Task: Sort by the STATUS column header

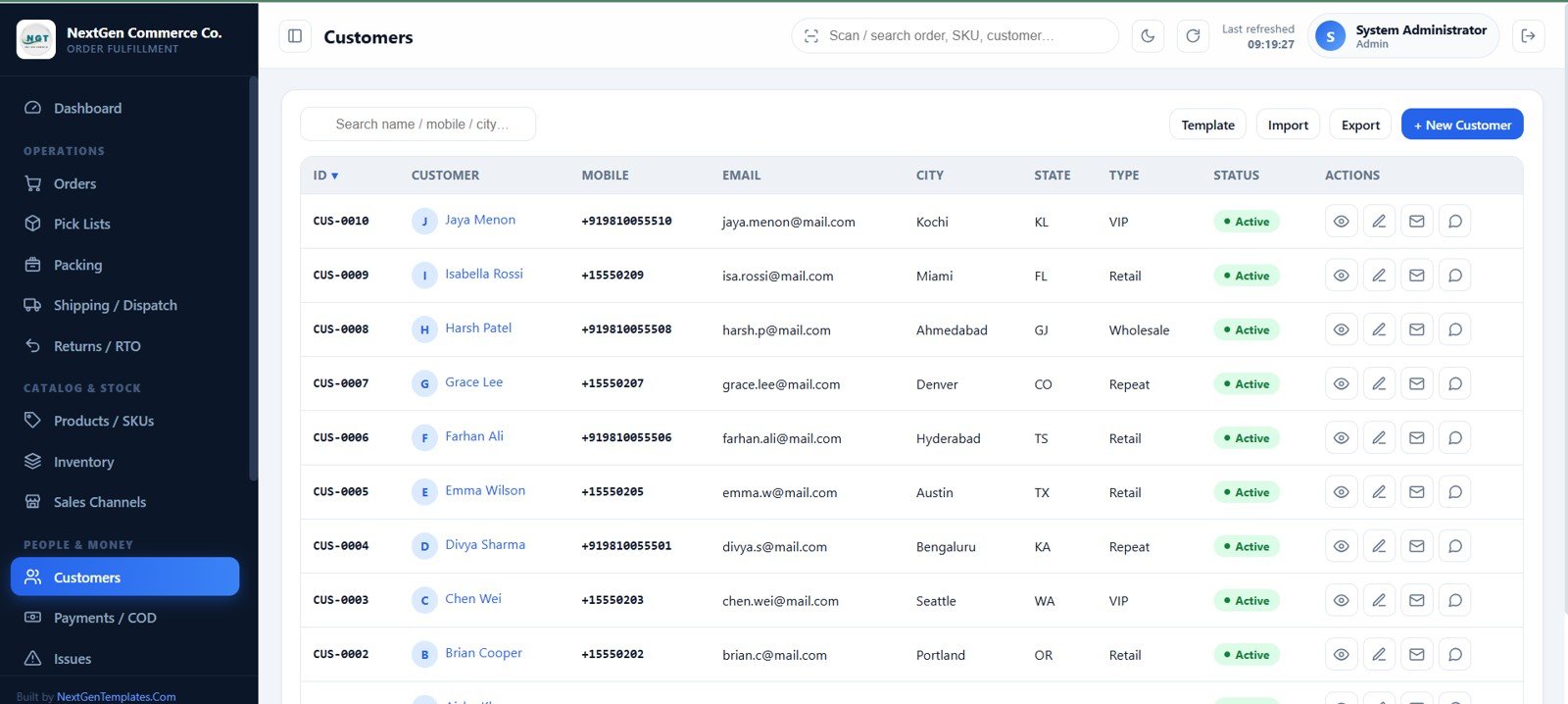Action: (1236, 176)
